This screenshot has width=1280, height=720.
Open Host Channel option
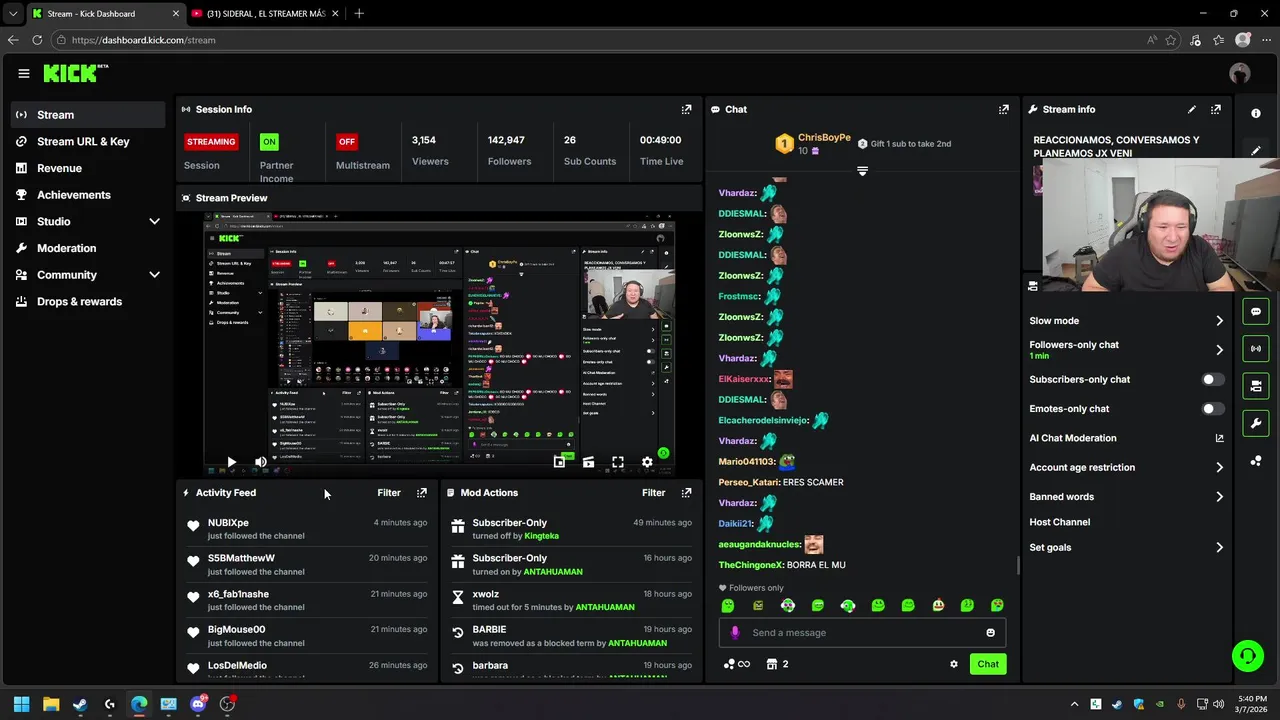click(x=1059, y=522)
